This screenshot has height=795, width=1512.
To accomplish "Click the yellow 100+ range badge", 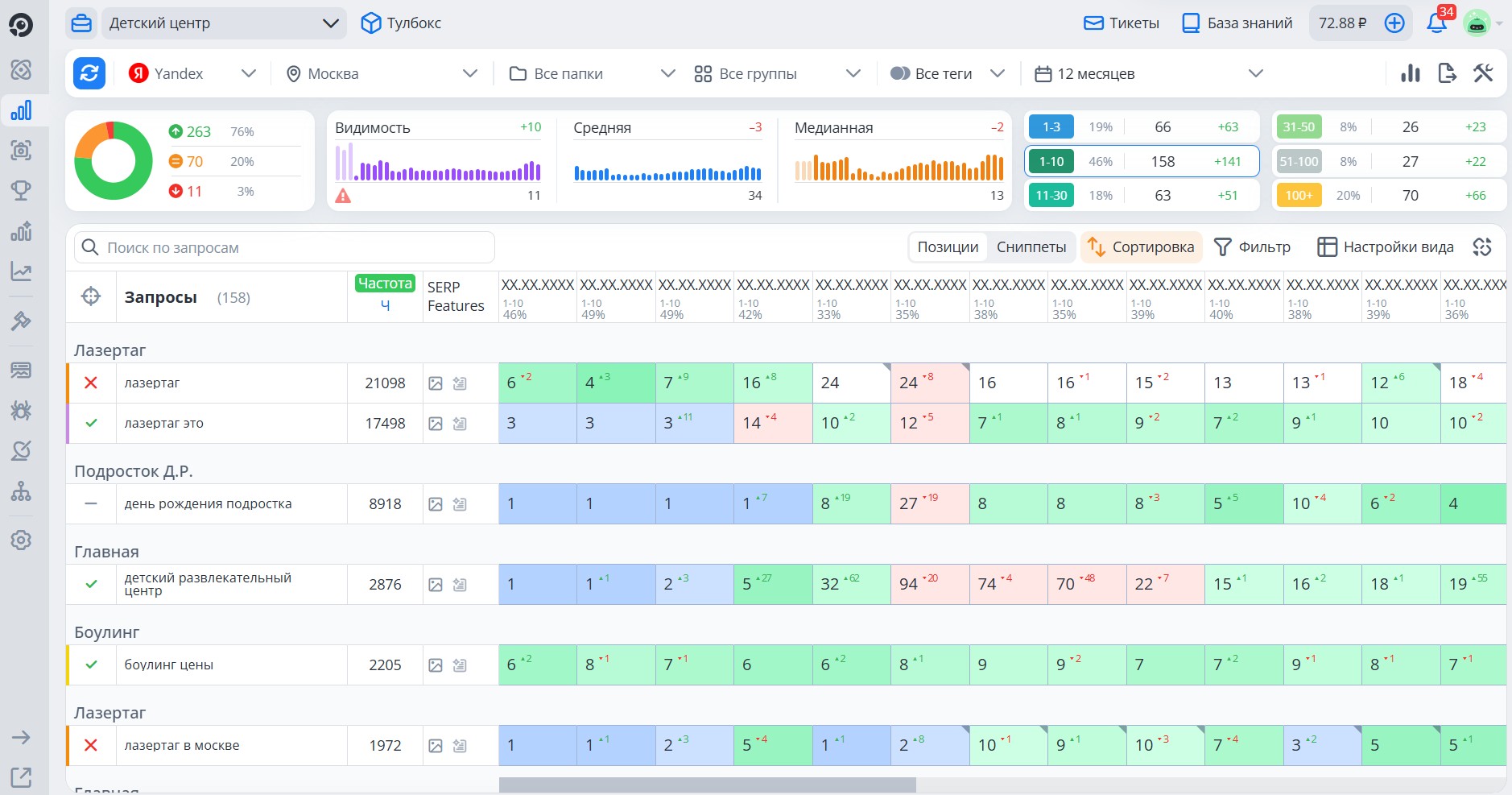I will tap(1299, 195).
